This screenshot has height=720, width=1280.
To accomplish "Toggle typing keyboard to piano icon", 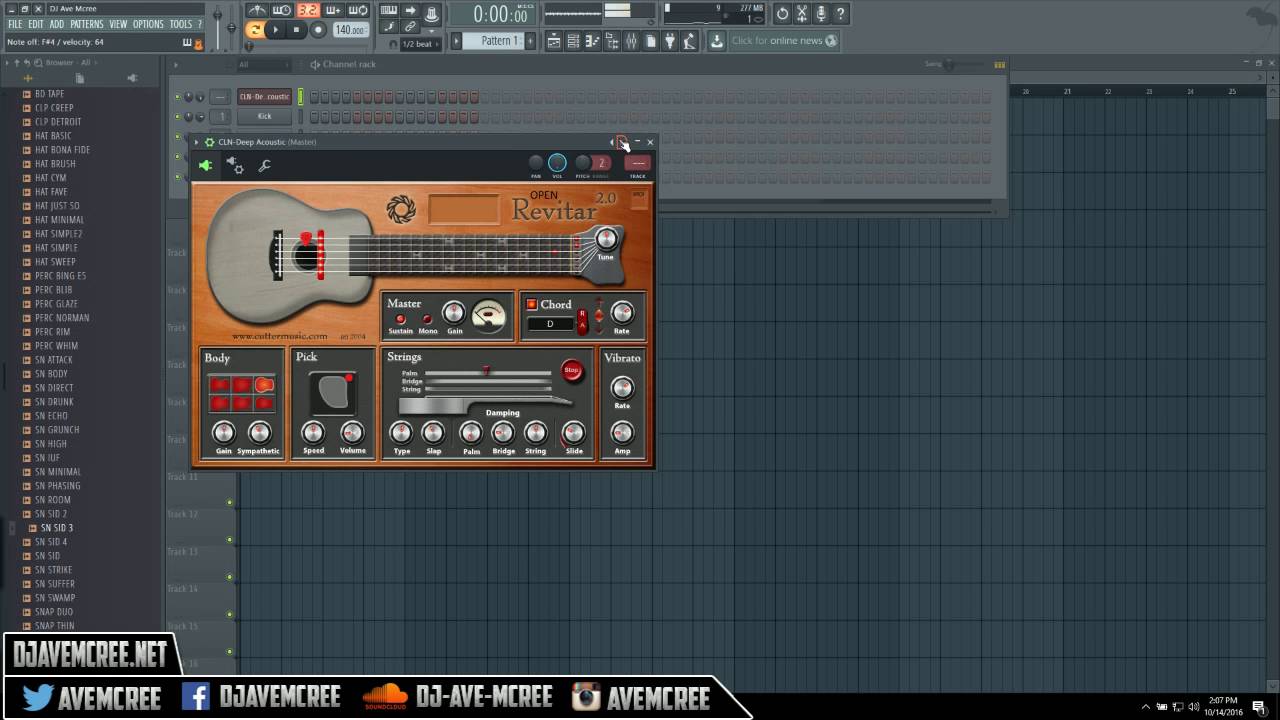I will click(x=389, y=10).
